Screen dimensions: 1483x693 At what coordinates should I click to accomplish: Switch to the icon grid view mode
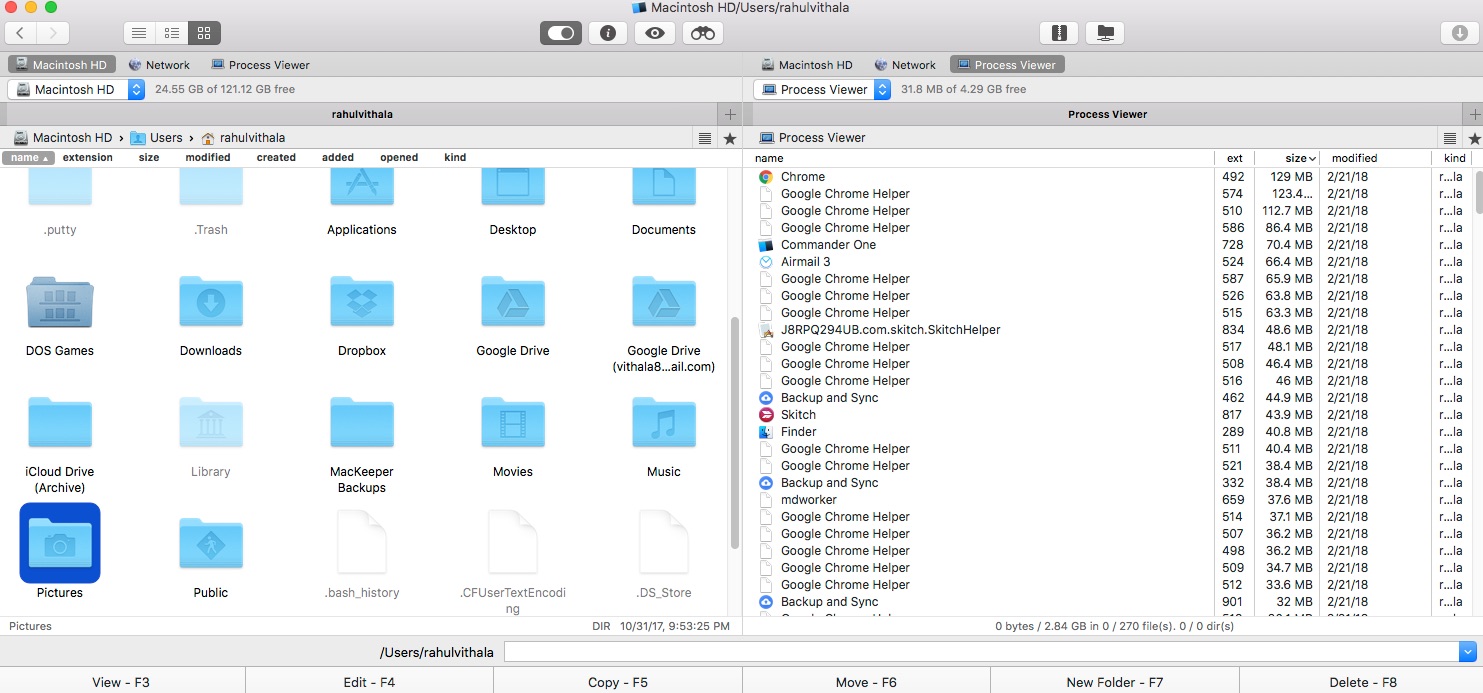(204, 33)
